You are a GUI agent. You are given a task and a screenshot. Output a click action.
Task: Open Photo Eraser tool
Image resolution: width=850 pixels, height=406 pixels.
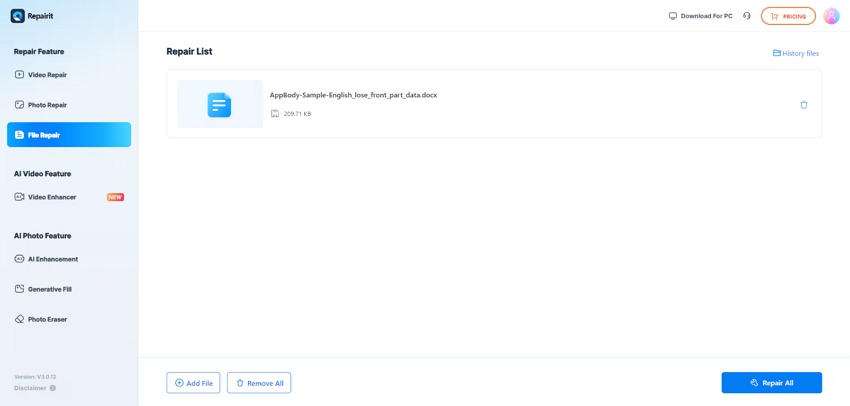coord(47,319)
